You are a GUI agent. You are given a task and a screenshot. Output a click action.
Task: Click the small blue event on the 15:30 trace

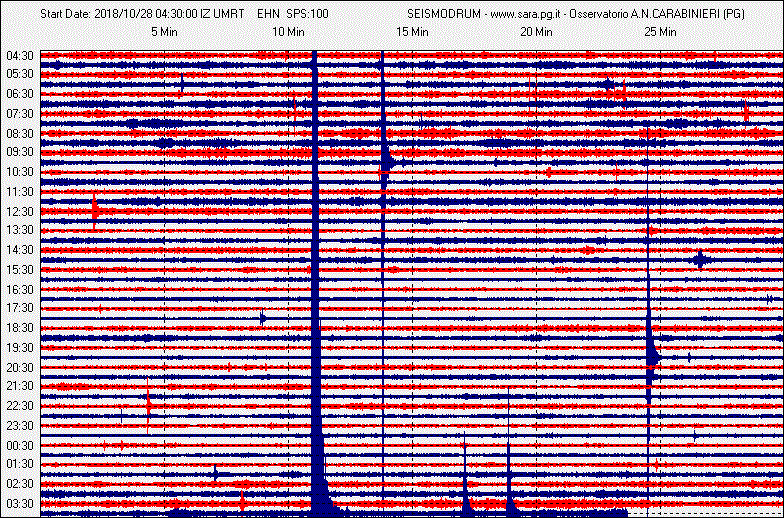[x=700, y=260]
